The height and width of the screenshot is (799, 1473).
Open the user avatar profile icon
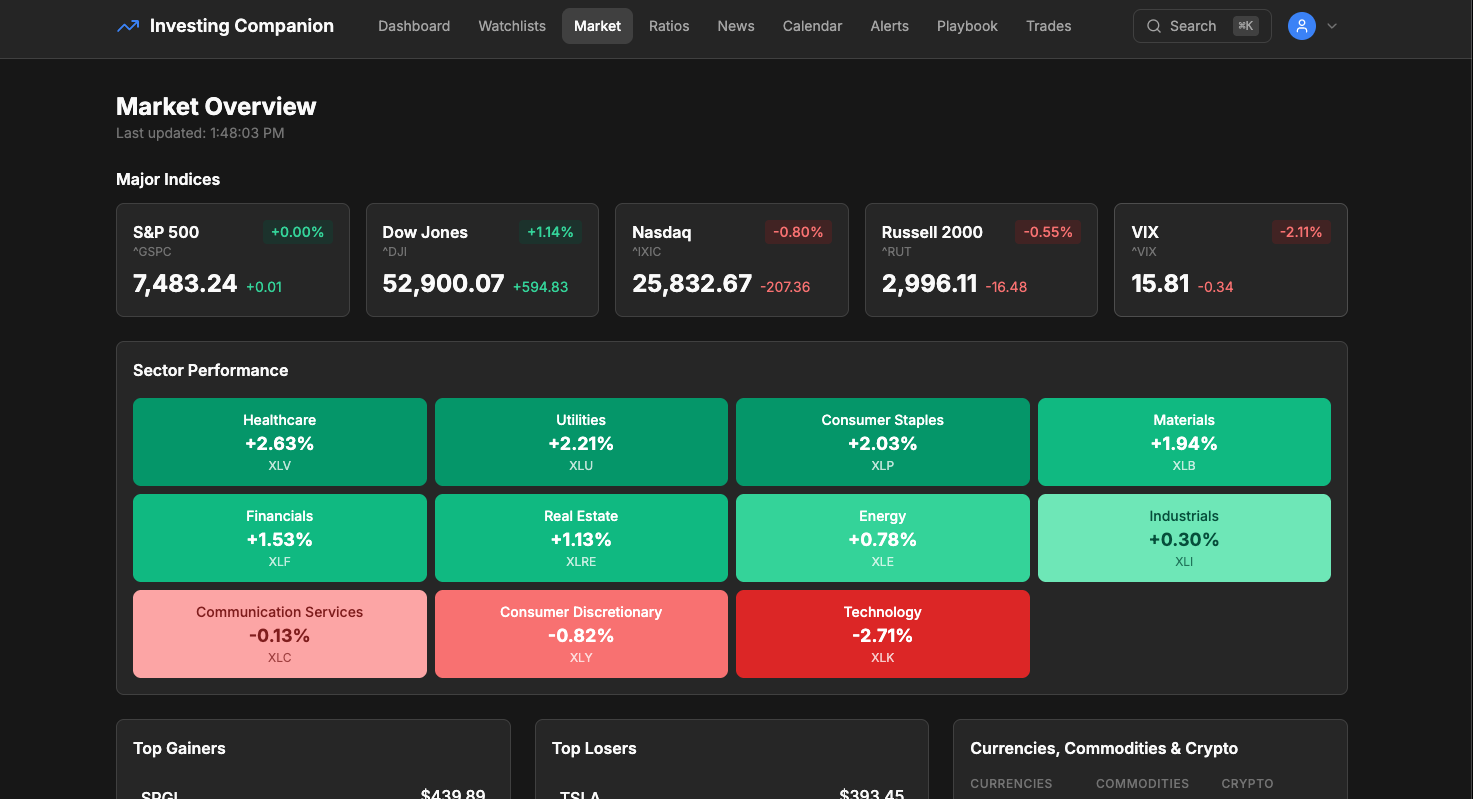pos(1301,26)
